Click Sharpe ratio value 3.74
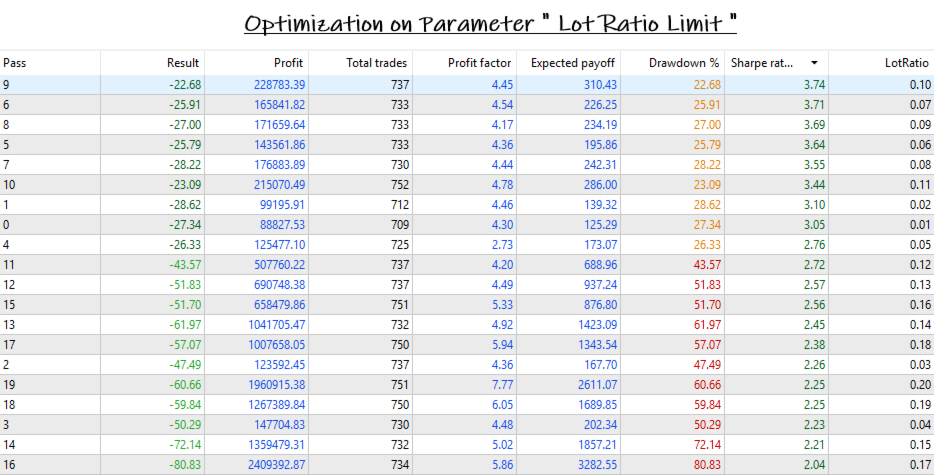This screenshot has height=475, width=934. pyautogui.click(x=814, y=85)
